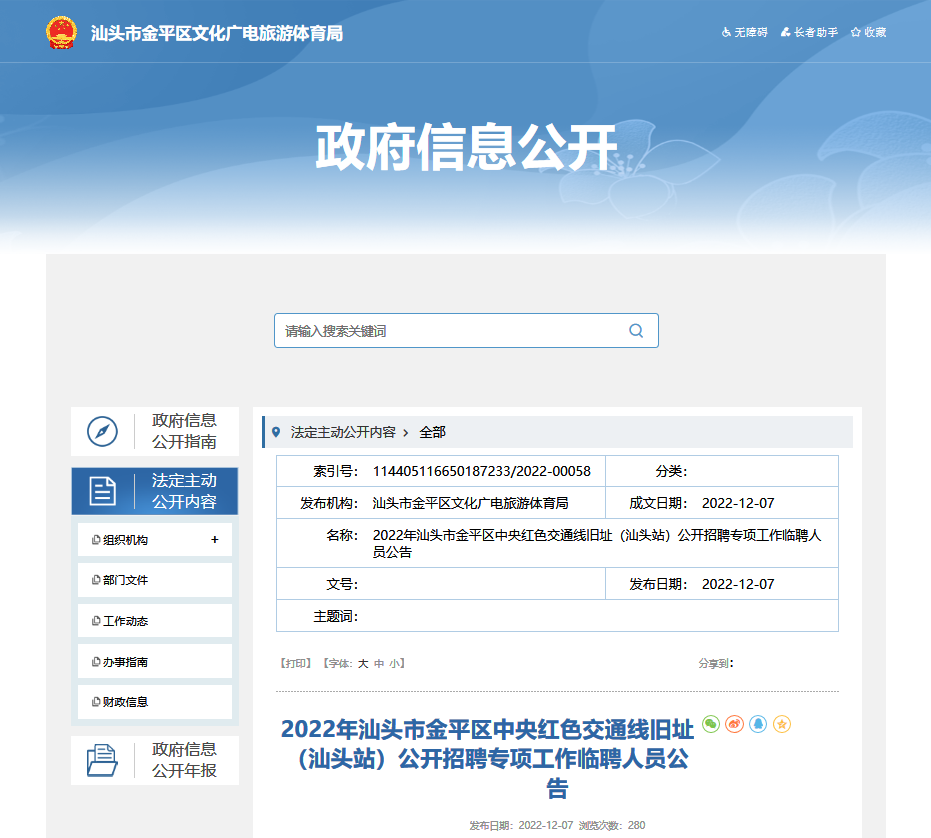Click the national emblem logo in the header
The width and height of the screenshot is (931, 838).
pyautogui.click(x=61, y=33)
